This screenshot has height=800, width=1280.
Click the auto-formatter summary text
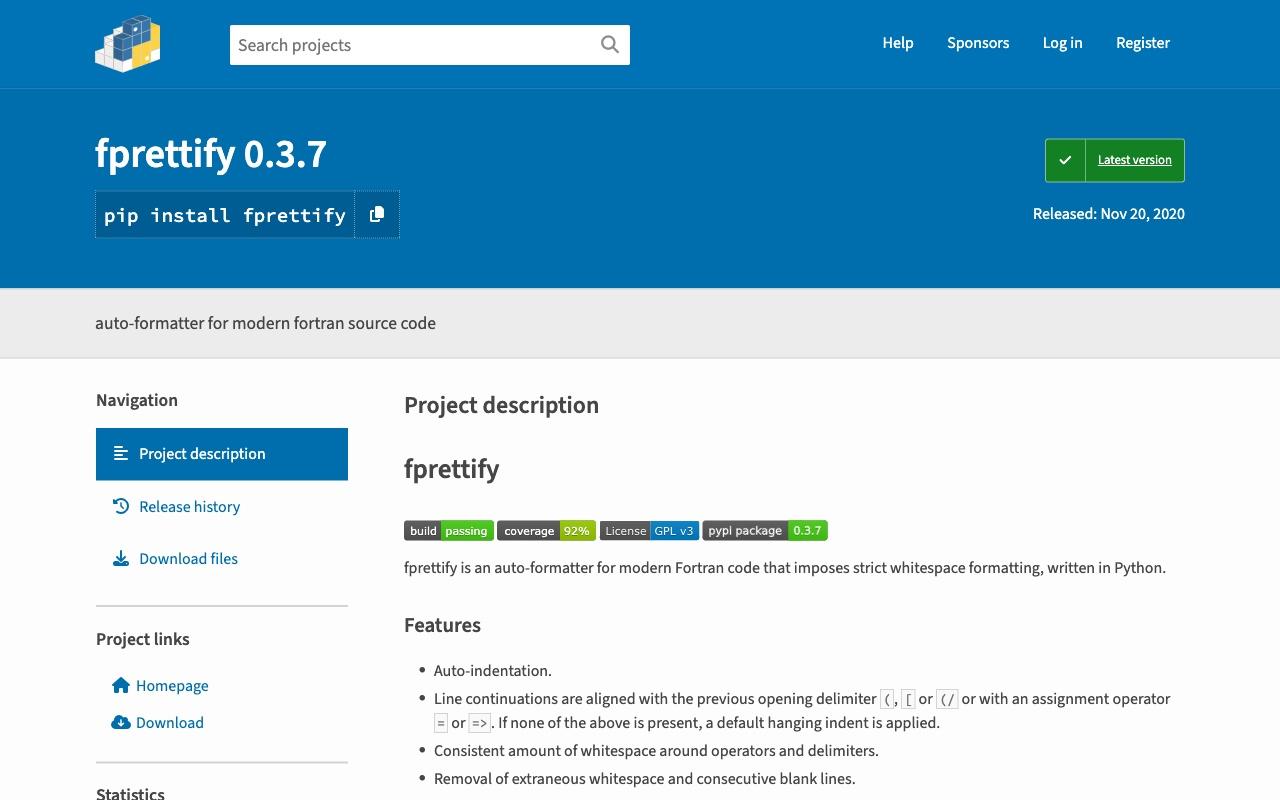coord(265,323)
